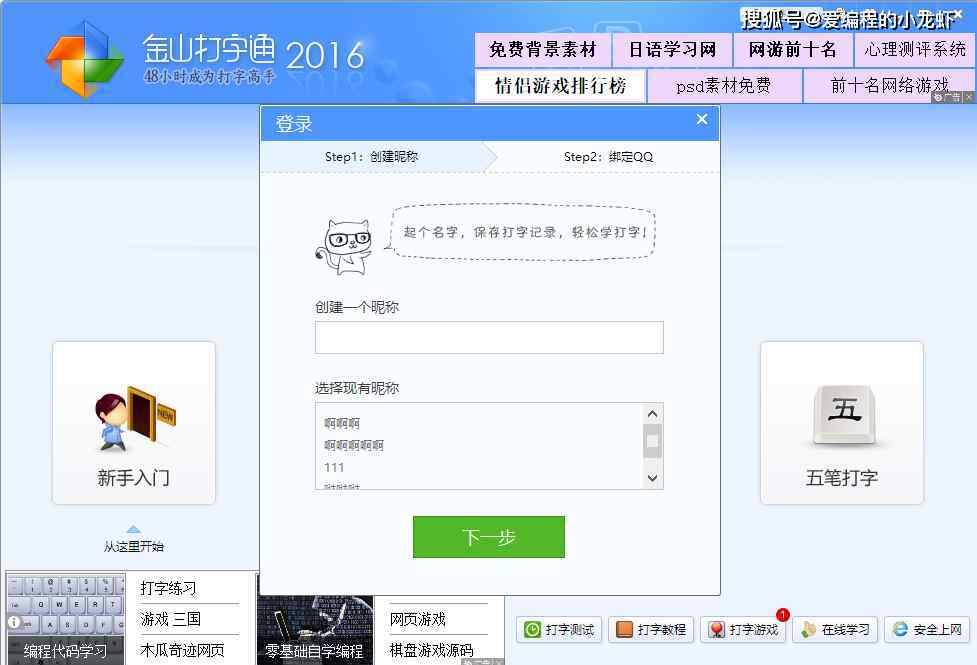
Task: Click the 安全上网 browser icon
Action: click(x=900, y=629)
